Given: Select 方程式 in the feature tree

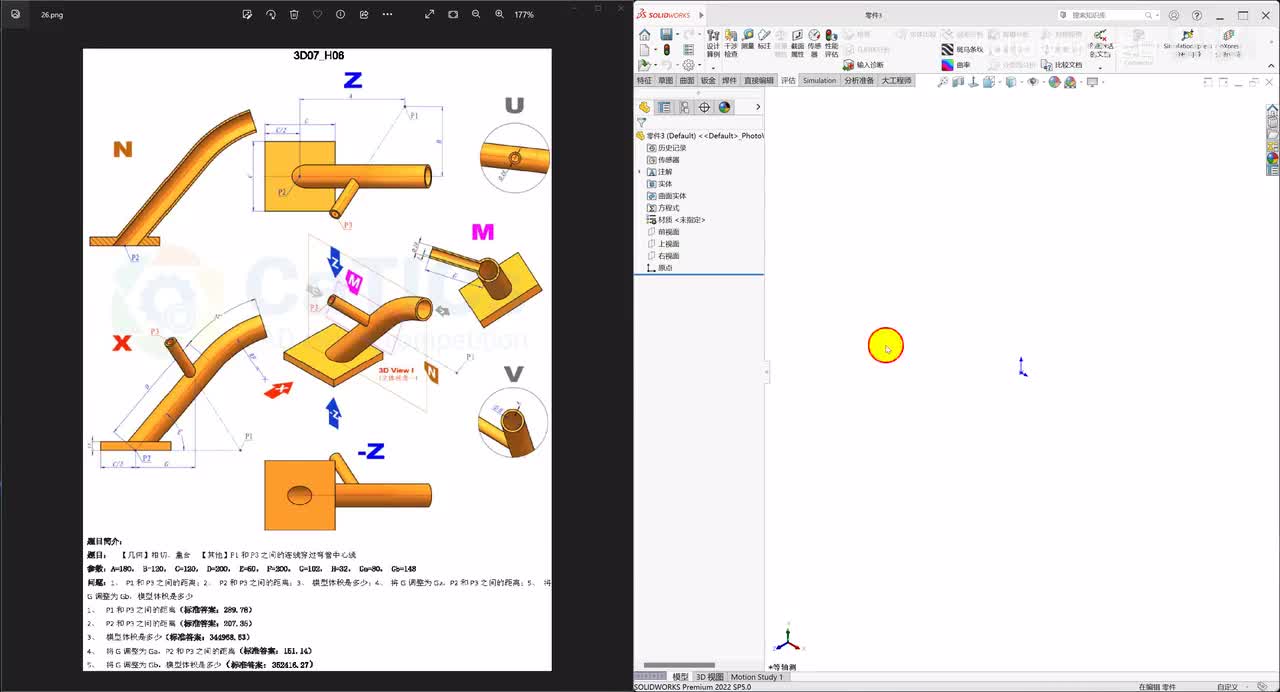Looking at the screenshot, I should tap(663, 208).
